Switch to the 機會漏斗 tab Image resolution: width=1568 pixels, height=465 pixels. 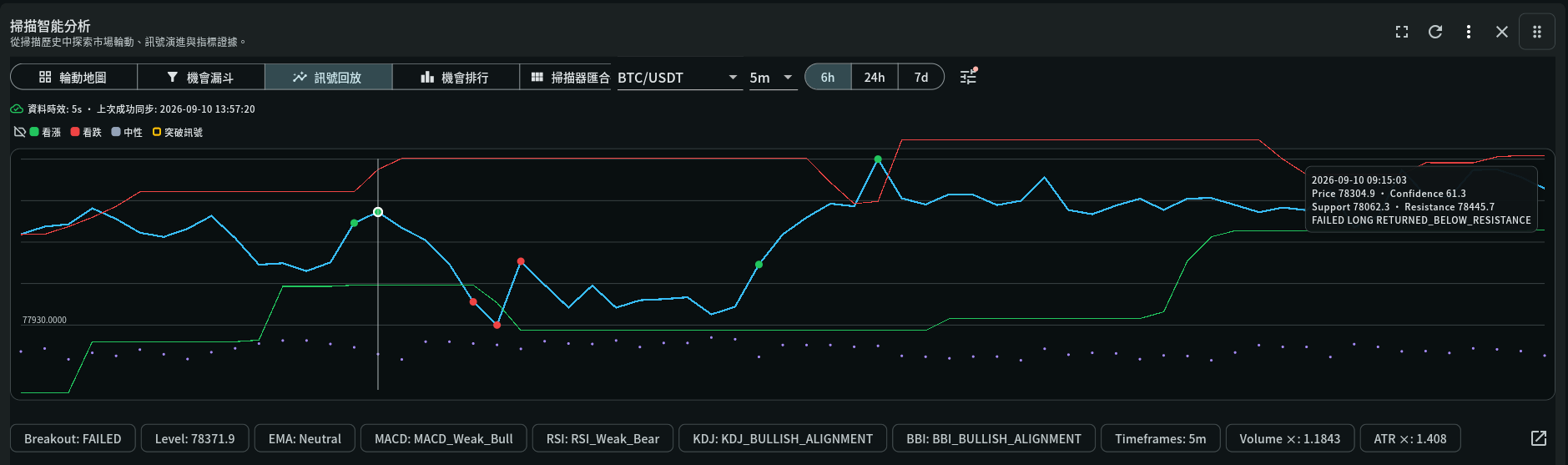click(201, 77)
